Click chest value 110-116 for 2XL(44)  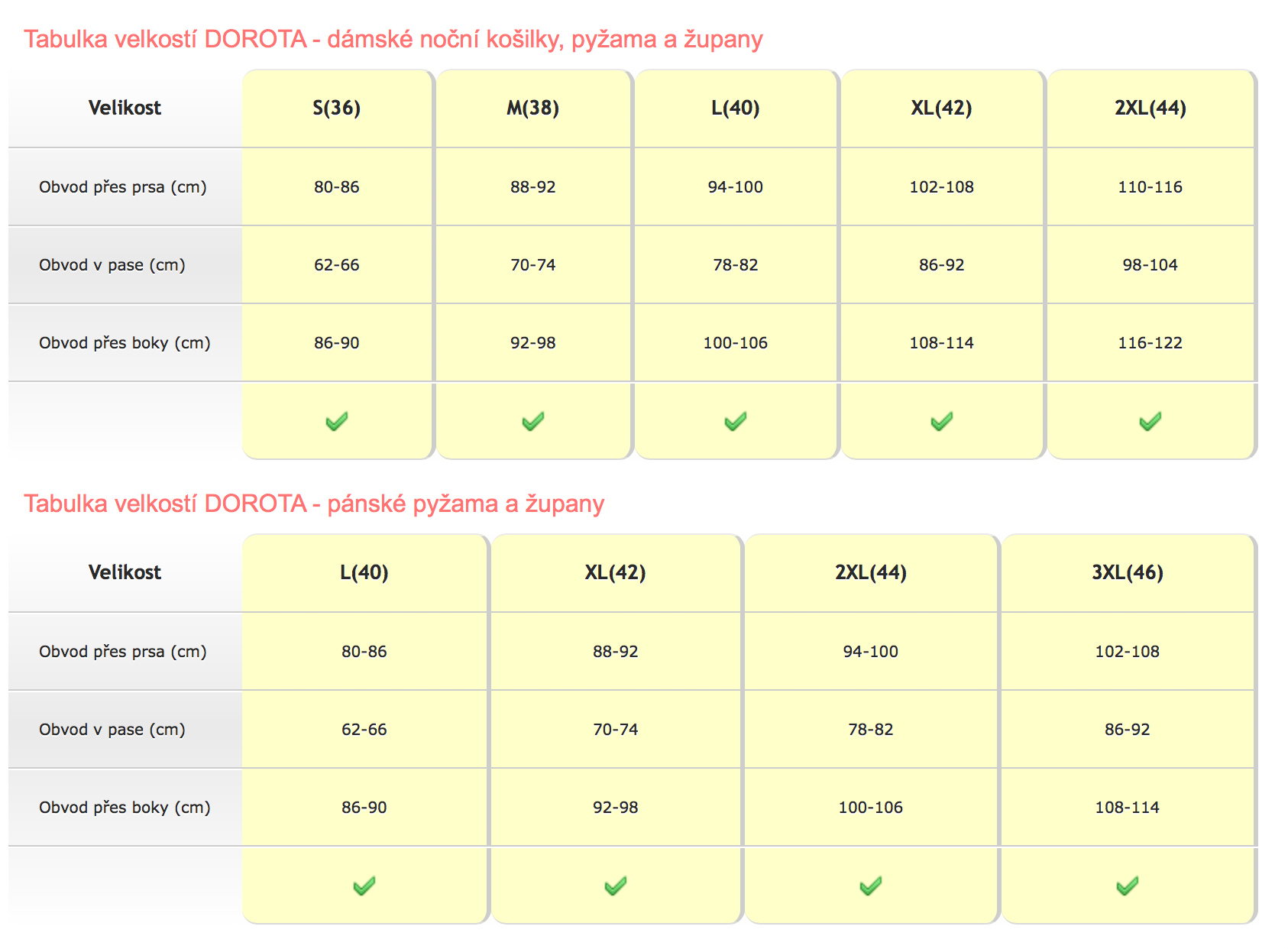pos(1150,187)
